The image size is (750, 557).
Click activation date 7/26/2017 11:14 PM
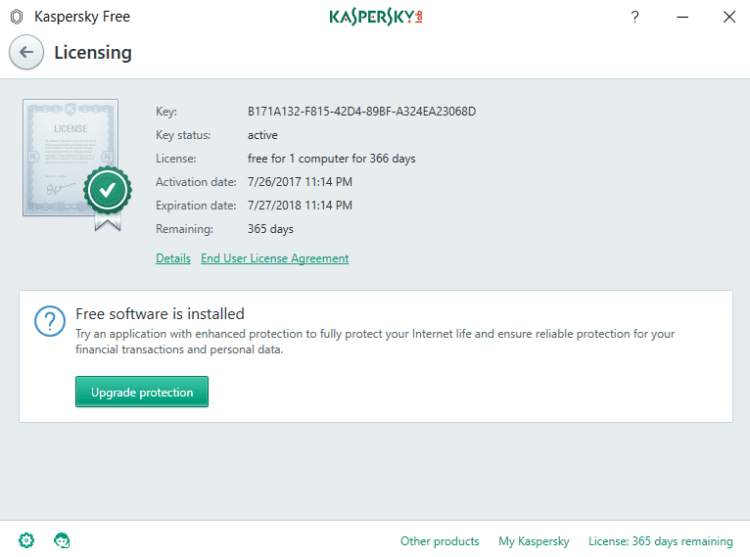[x=300, y=182]
